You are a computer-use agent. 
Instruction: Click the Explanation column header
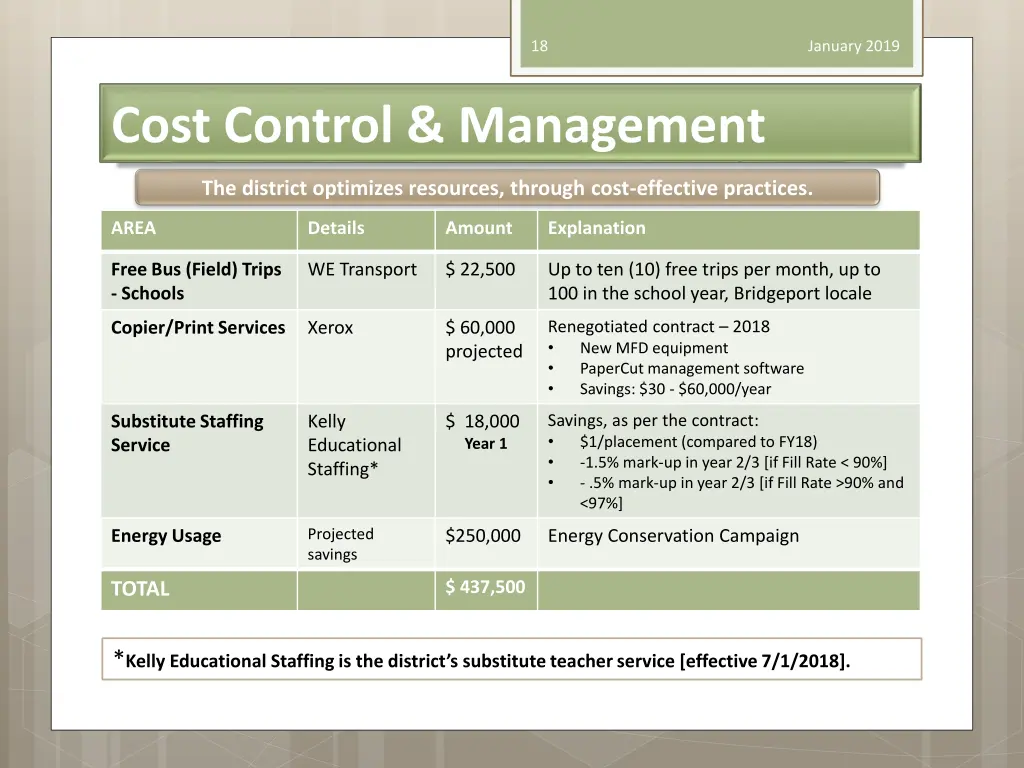[x=596, y=228]
